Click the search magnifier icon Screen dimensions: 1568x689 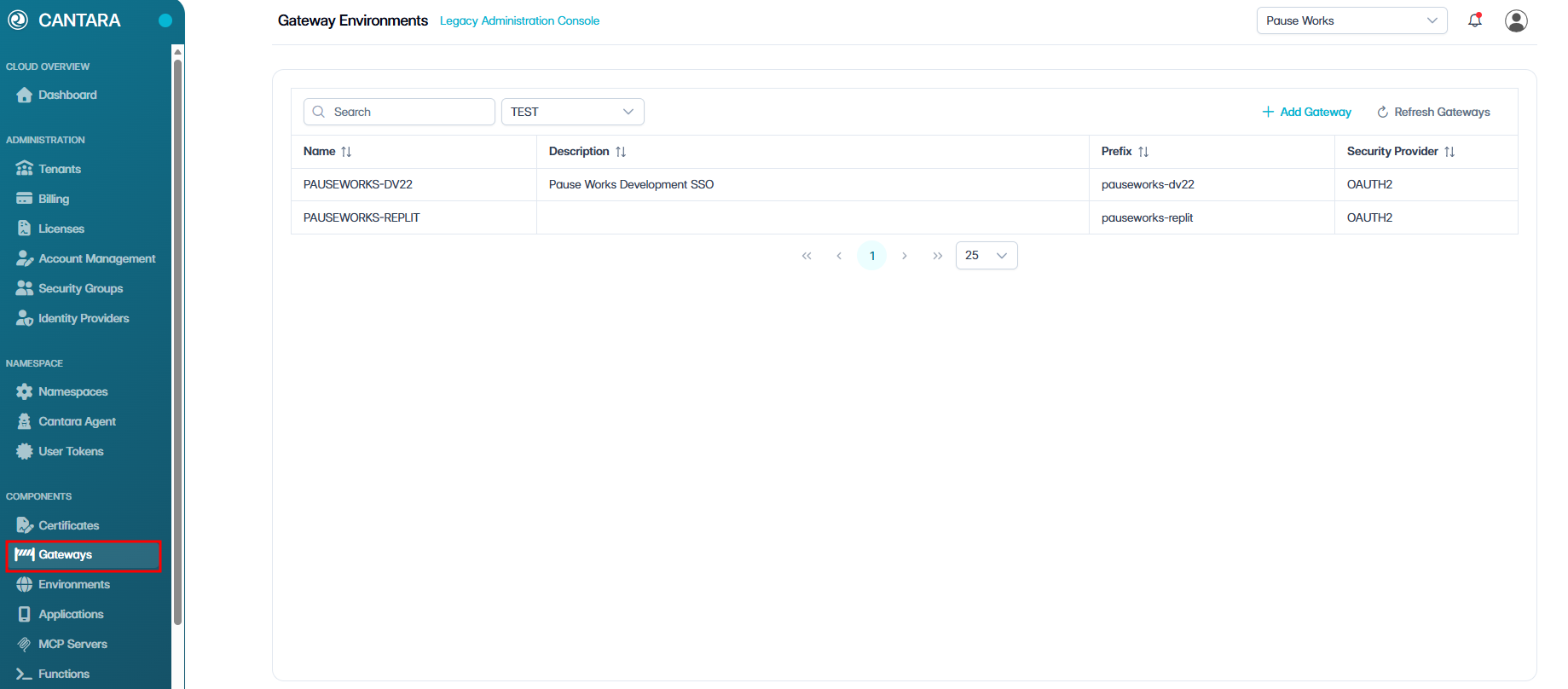[x=319, y=112]
